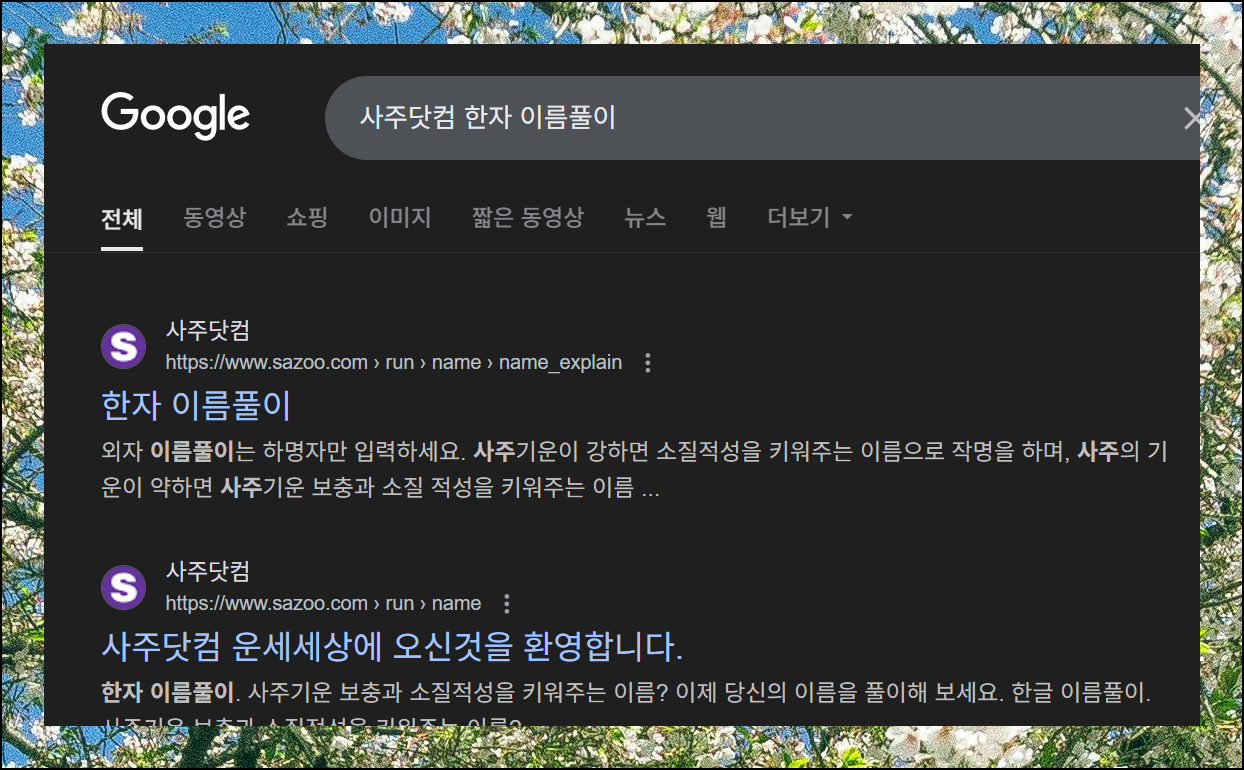Switch to the 이미지 tab
Image resolution: width=1244 pixels, height=770 pixels.
tap(399, 217)
